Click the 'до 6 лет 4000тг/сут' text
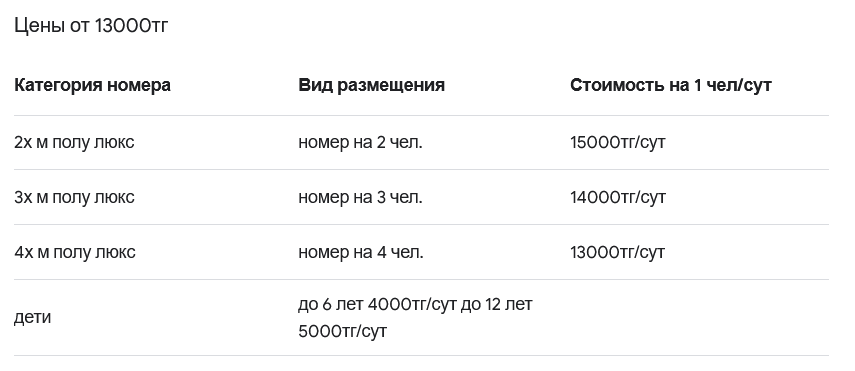The height and width of the screenshot is (371, 855). click(377, 304)
